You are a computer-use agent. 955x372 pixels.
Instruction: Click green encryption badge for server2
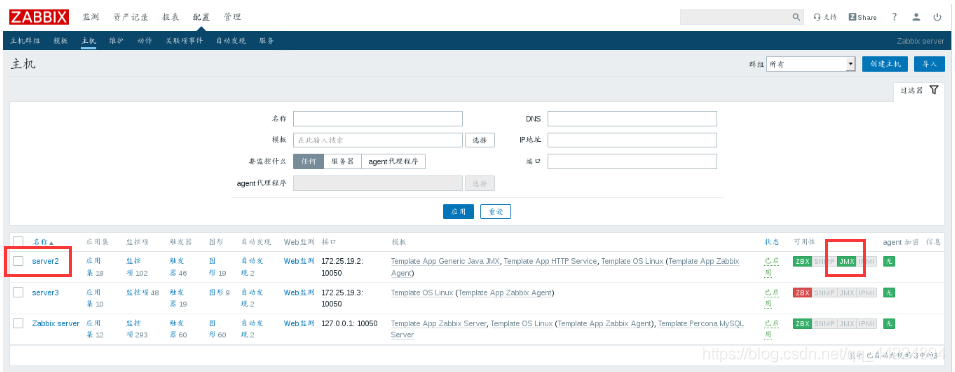[889, 261]
